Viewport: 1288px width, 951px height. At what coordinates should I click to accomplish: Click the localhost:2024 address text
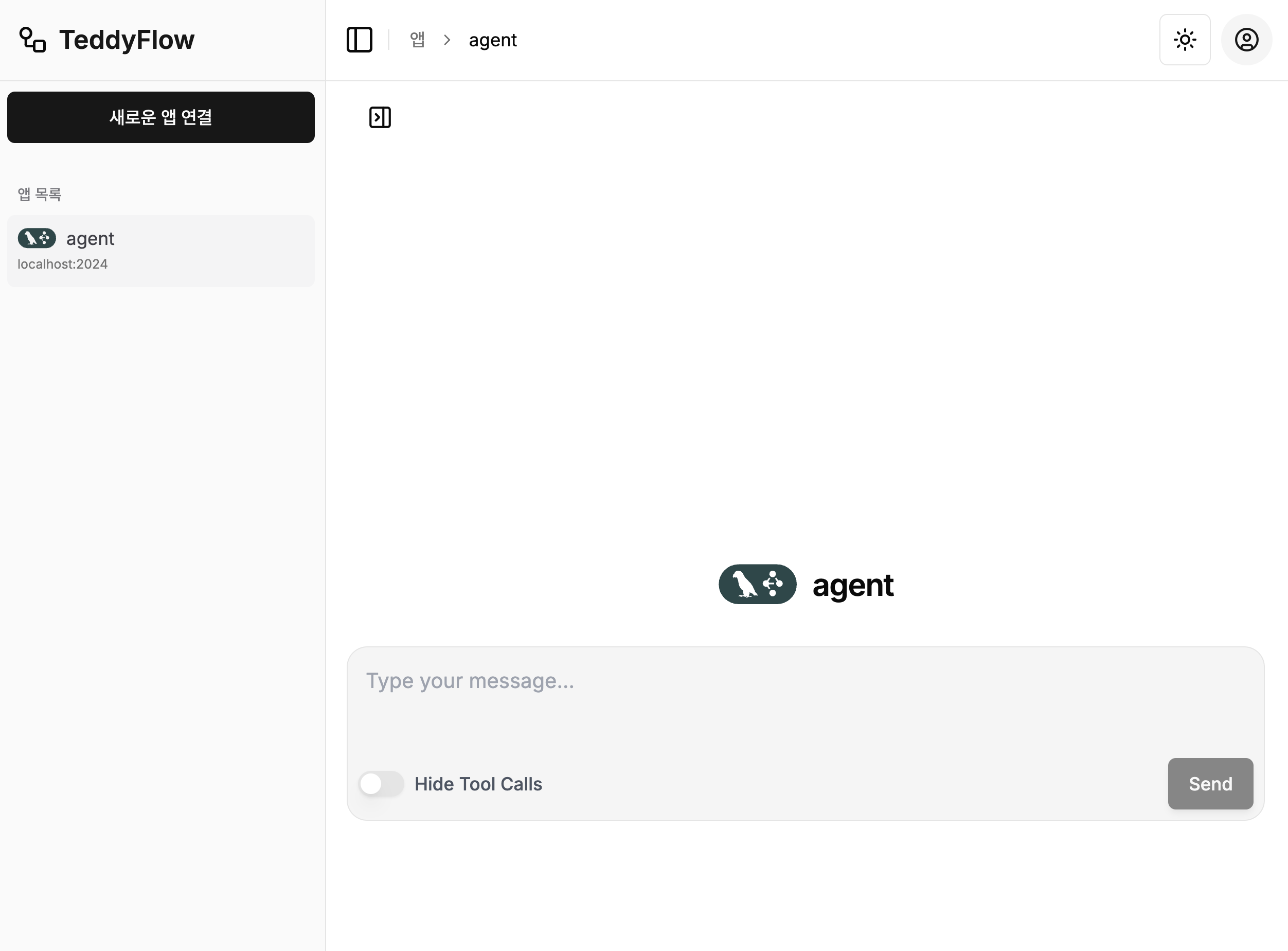(x=62, y=264)
